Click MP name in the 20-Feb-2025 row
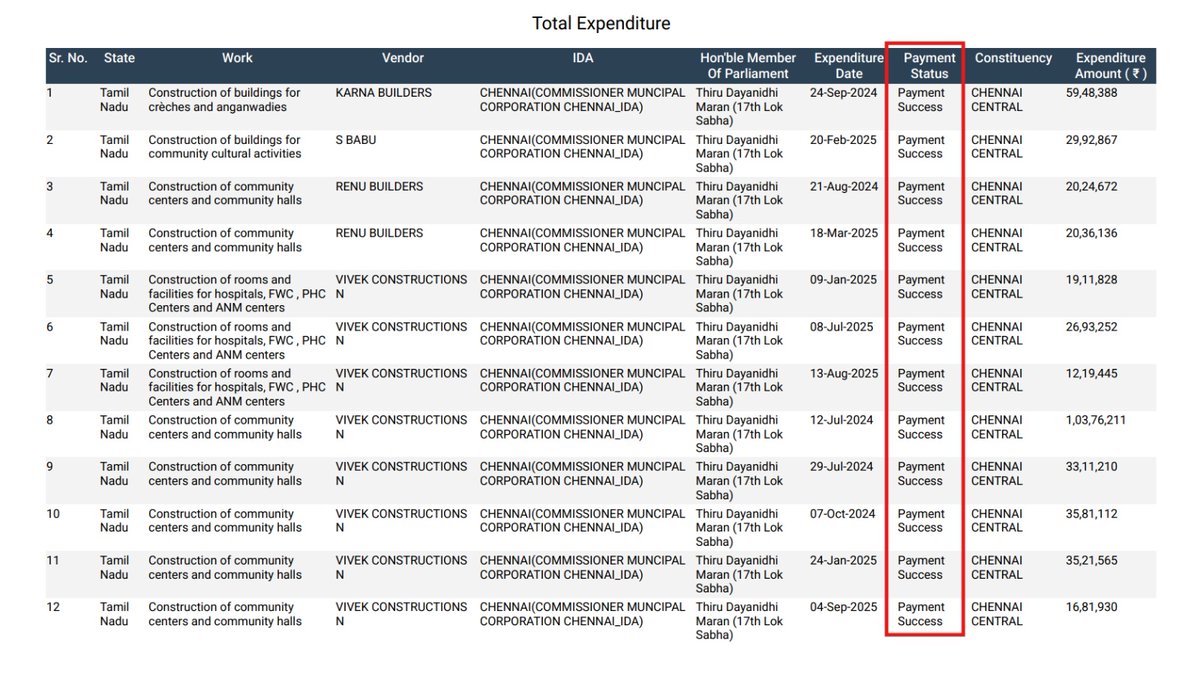Image resolution: width=1200 pixels, height=674 pixels. tap(740, 154)
